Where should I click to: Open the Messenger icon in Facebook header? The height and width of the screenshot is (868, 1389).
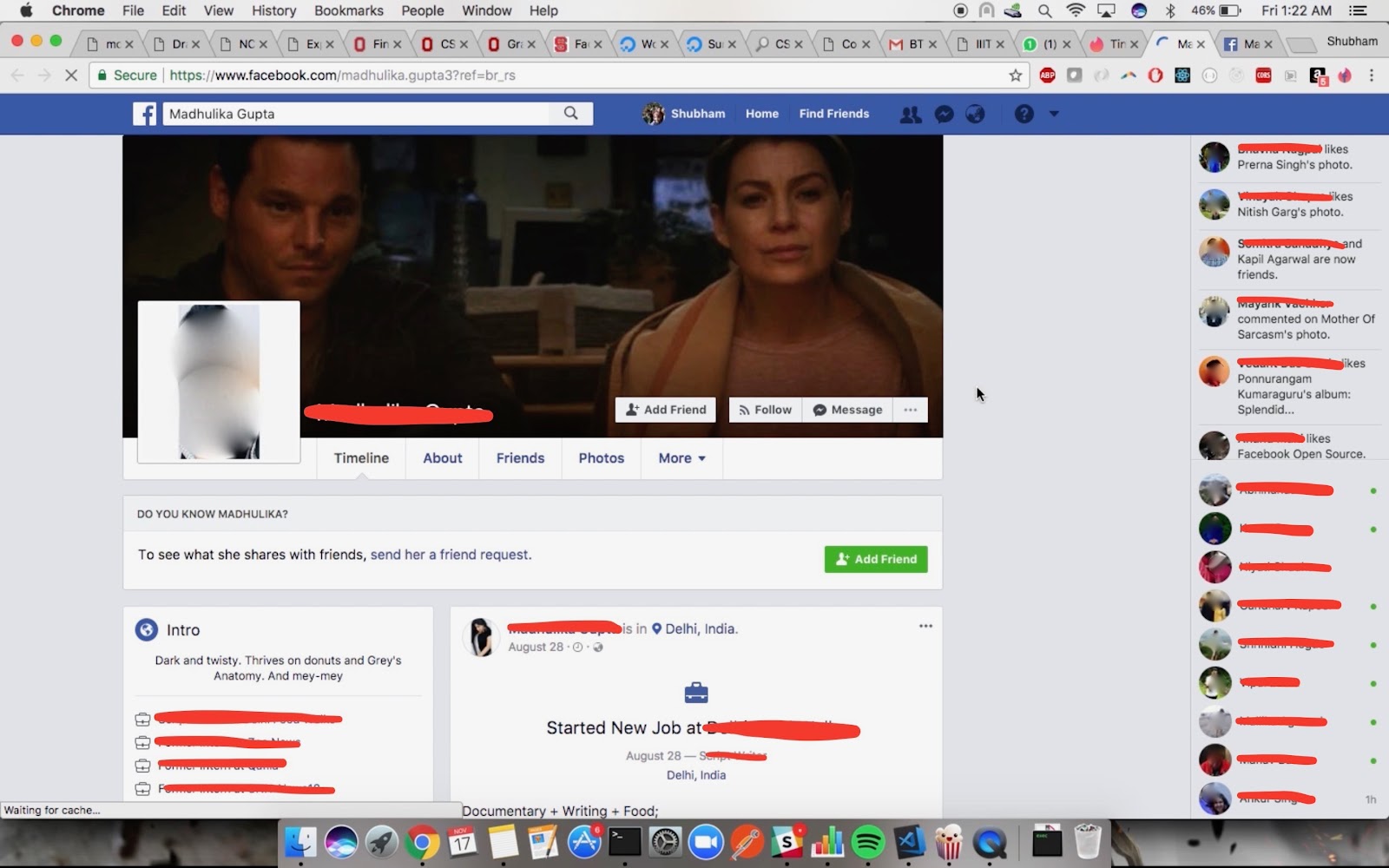(x=944, y=114)
